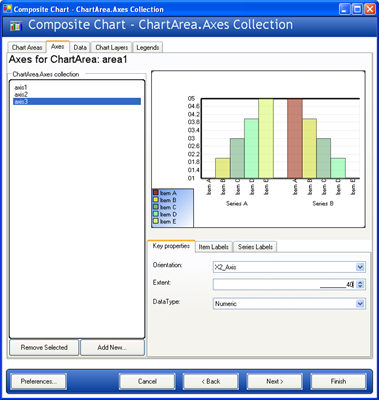379x400 pixels.
Task: Click the Series B label in chart
Action: [x=323, y=203]
